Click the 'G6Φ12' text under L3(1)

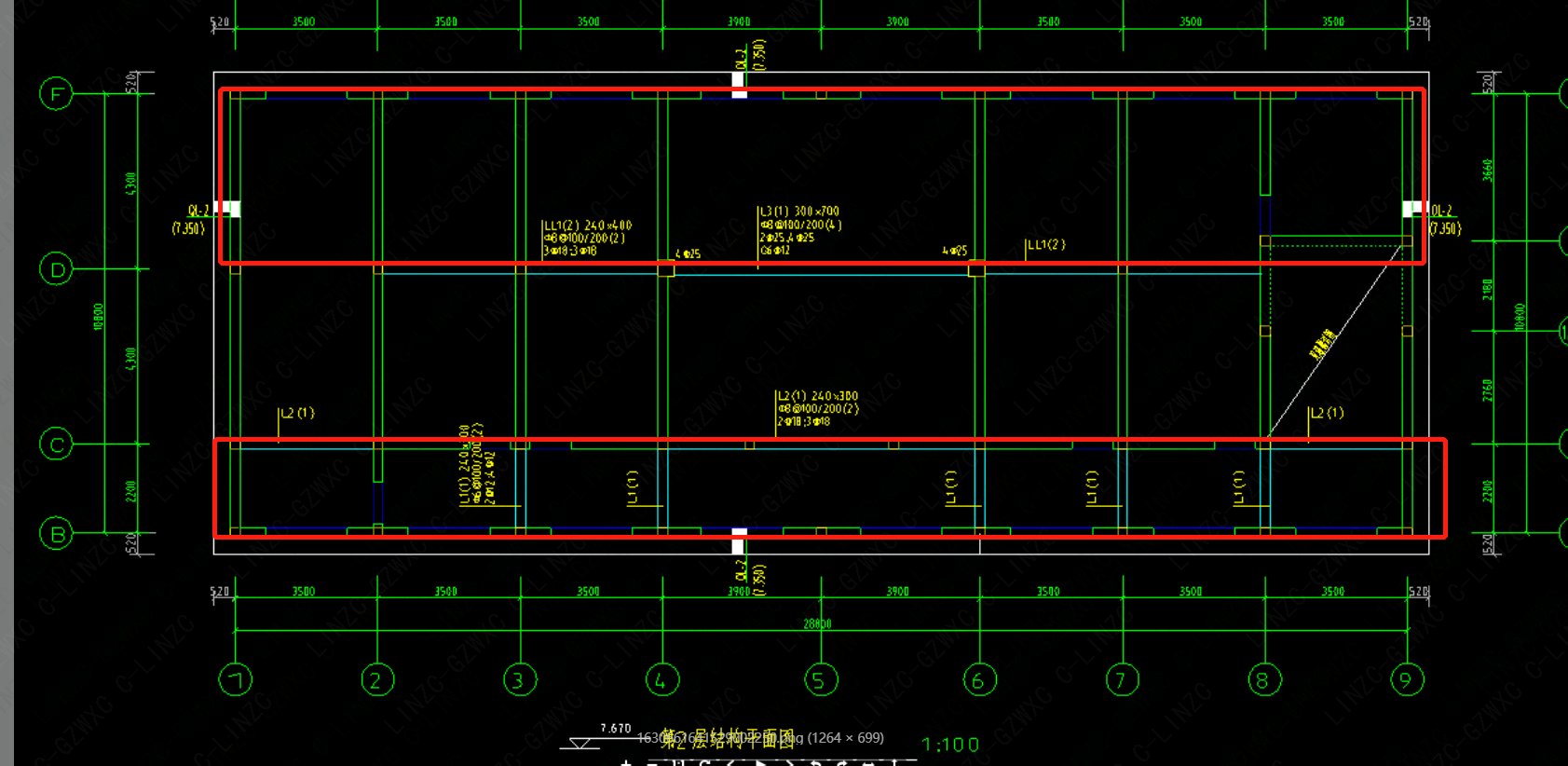775,250
